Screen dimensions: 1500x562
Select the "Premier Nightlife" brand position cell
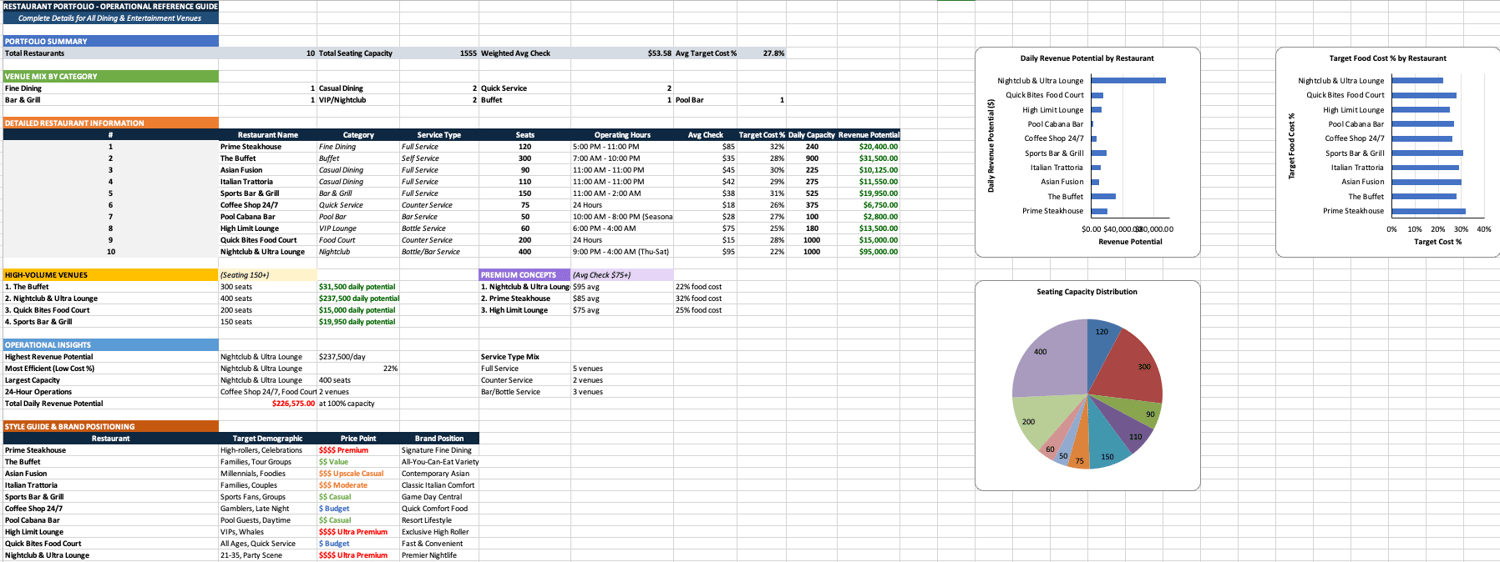(x=439, y=555)
